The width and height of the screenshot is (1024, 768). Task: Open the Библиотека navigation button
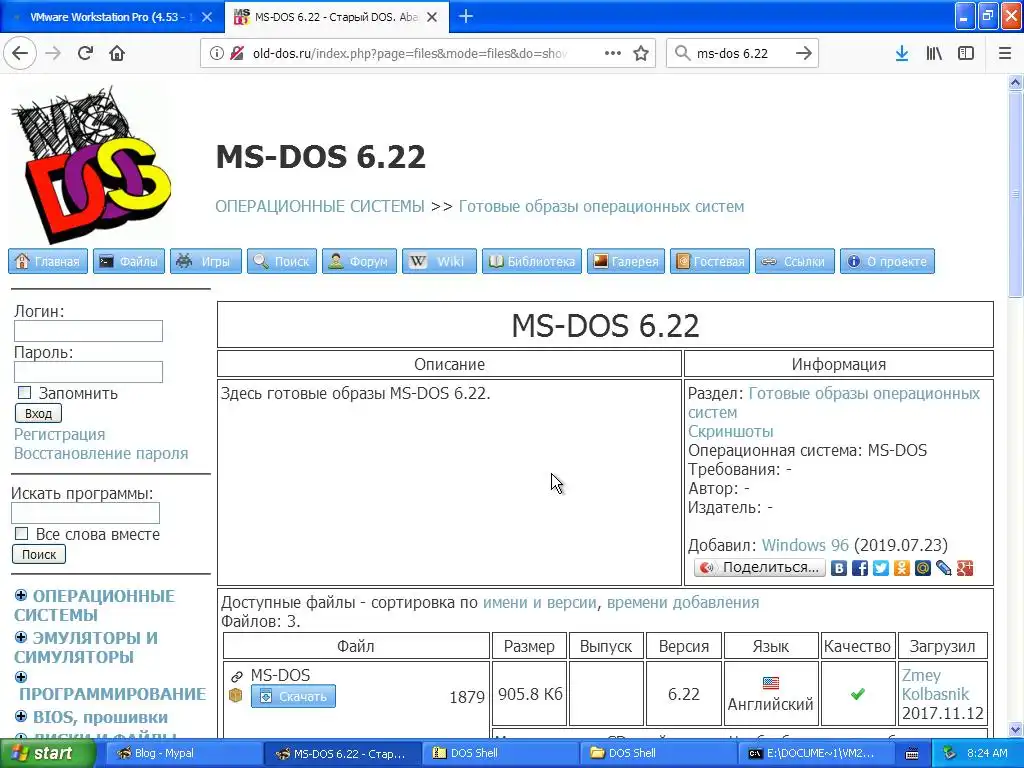point(532,261)
